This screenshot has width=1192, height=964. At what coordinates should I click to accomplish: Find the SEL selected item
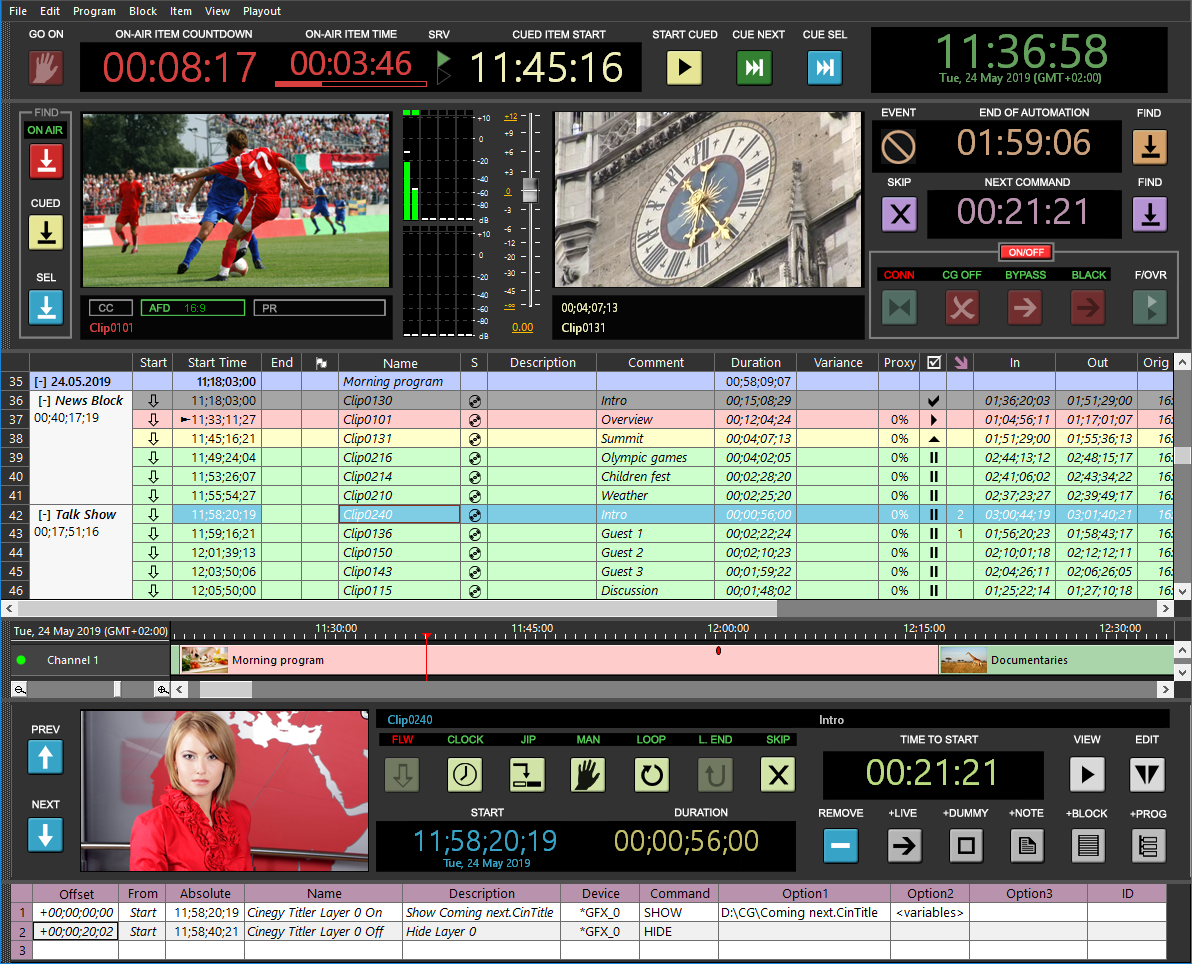46,307
